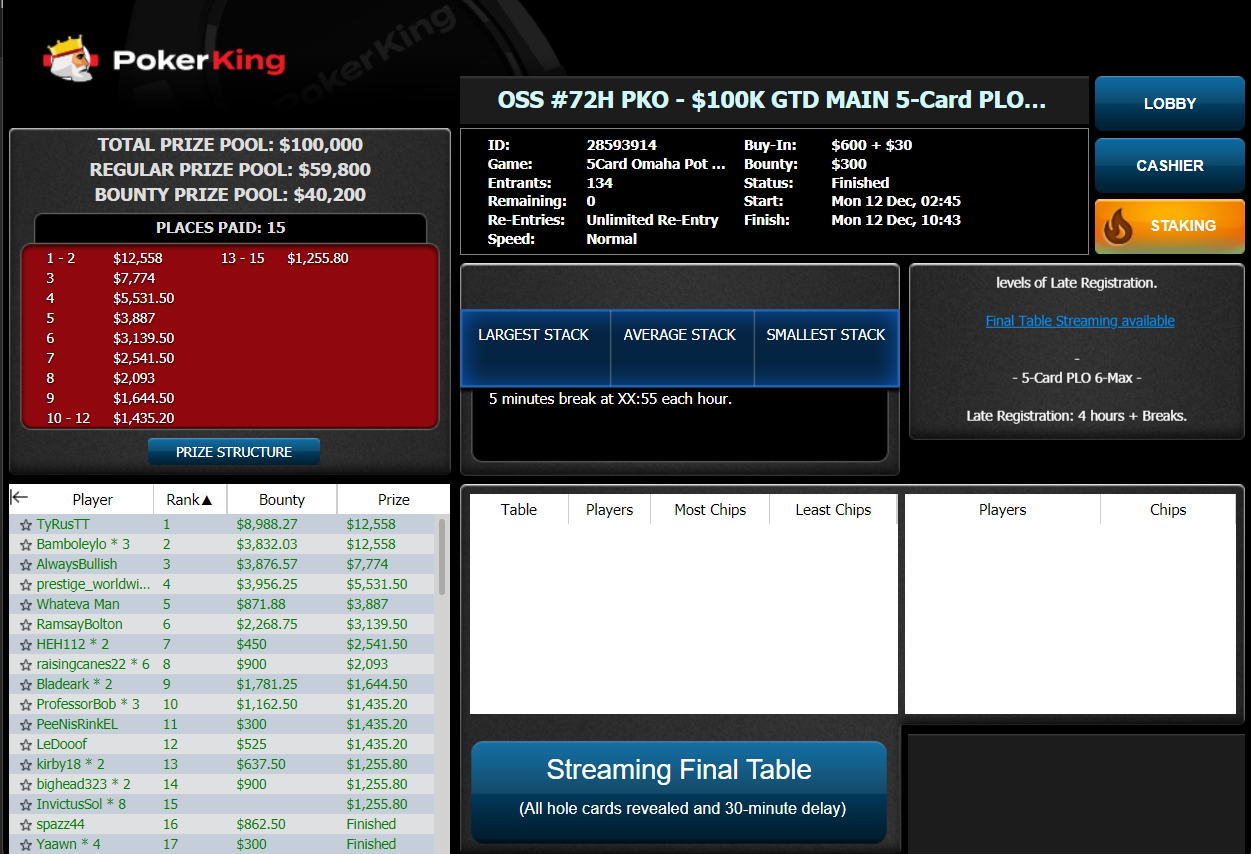The image size is (1251, 854).
Task: Click the Prize Structure button
Action: (234, 452)
